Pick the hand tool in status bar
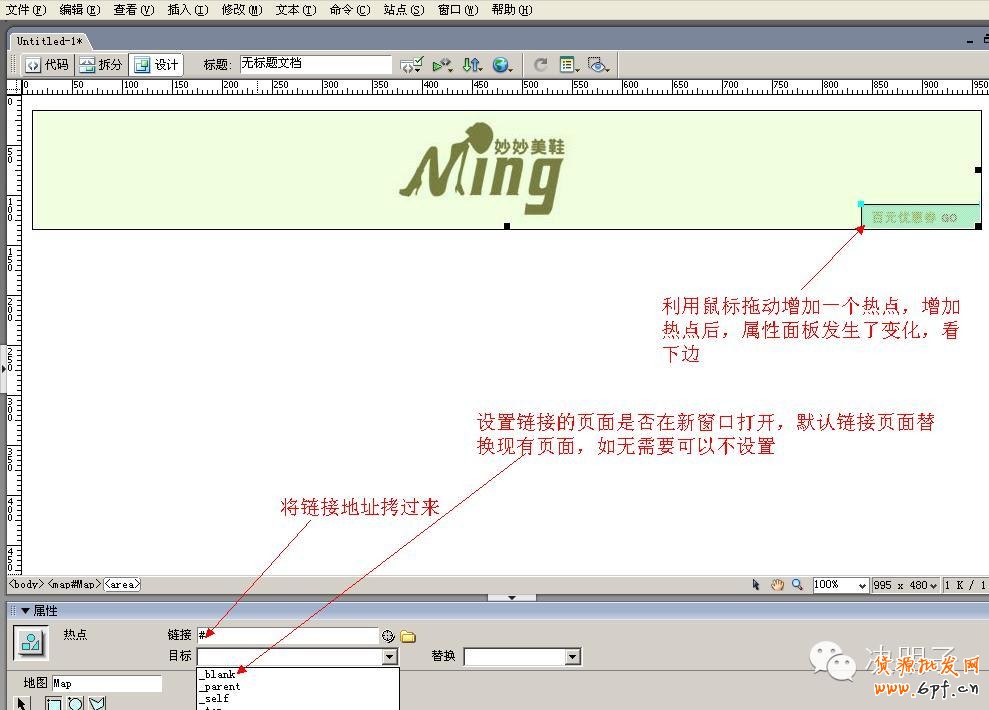Screen dimensions: 989x710 coord(777,585)
